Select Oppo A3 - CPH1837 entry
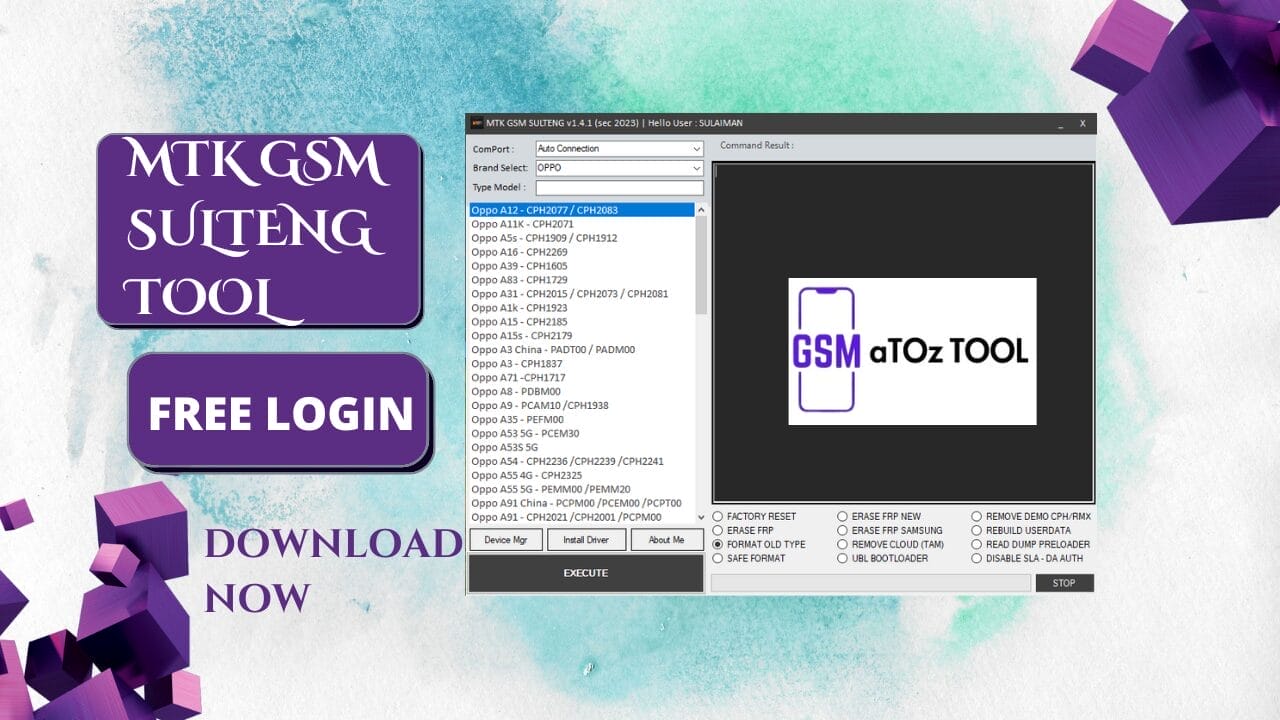 582,364
